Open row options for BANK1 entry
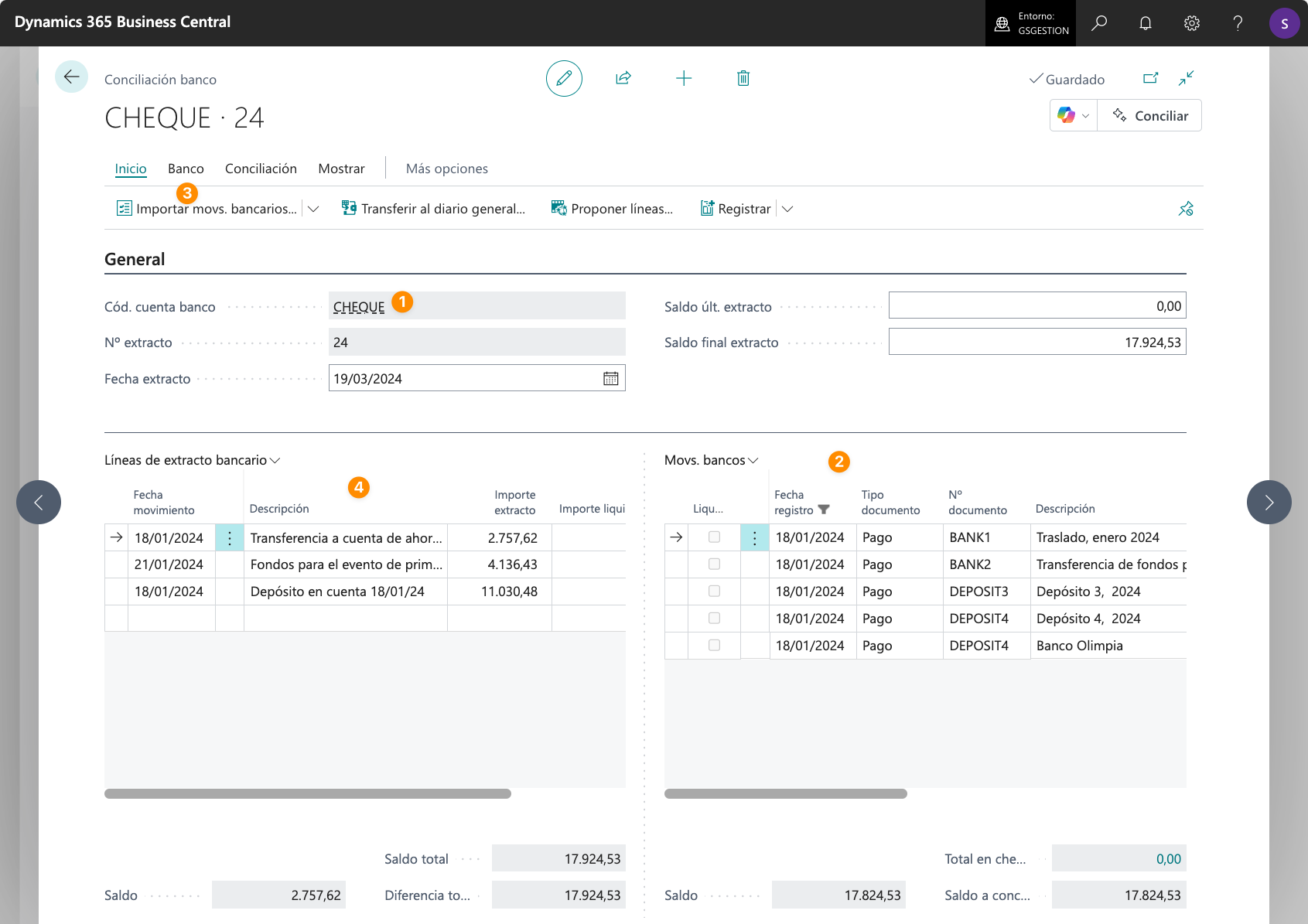Image resolution: width=1308 pixels, height=924 pixels. (755, 538)
